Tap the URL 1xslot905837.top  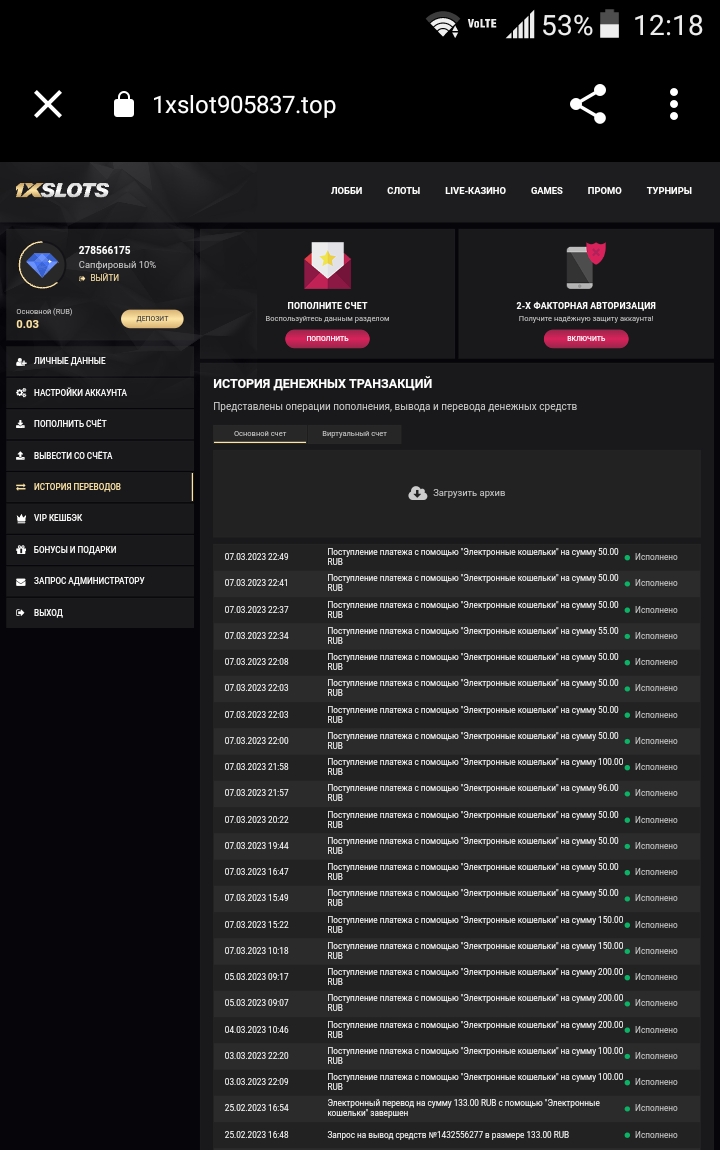[x=244, y=105]
